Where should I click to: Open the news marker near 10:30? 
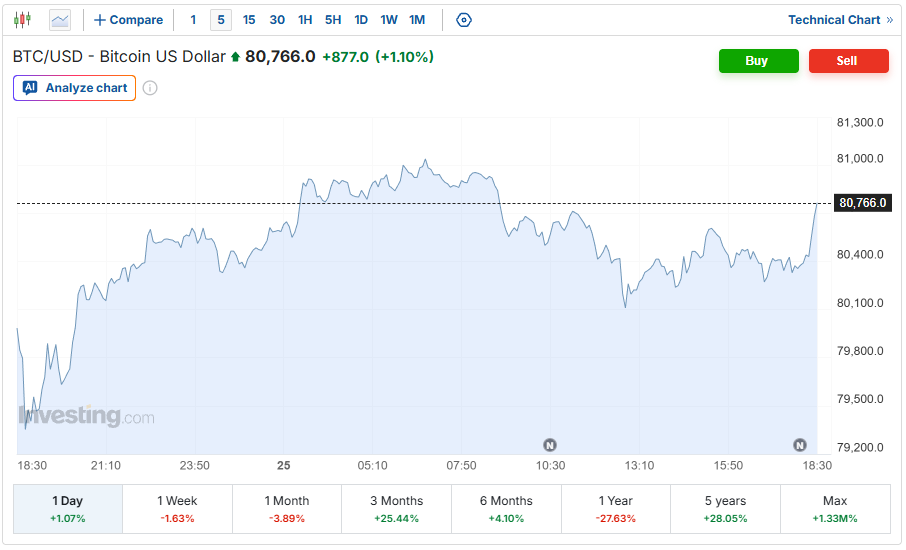(549, 445)
